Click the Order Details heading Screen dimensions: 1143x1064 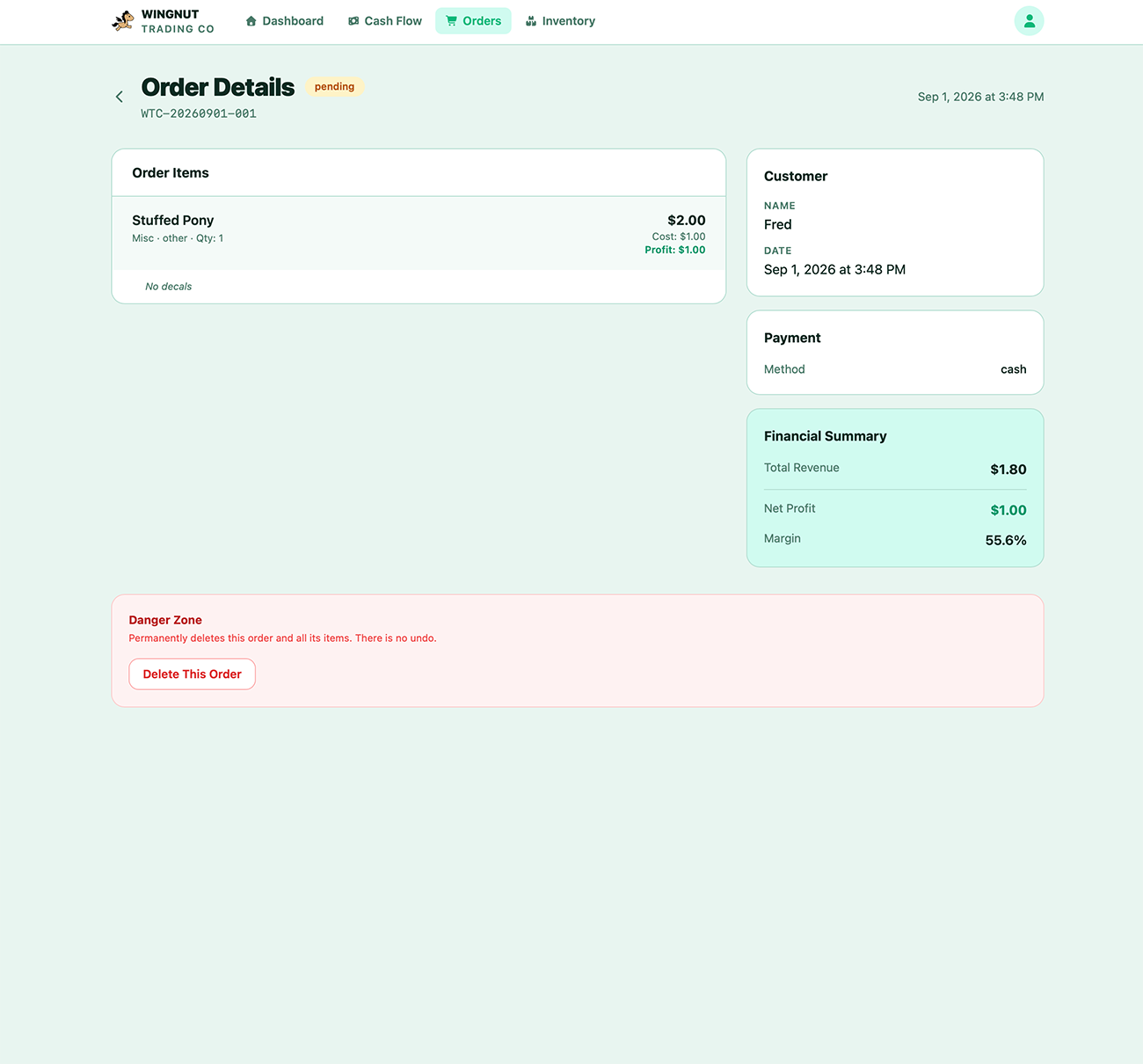pyautogui.click(x=218, y=87)
